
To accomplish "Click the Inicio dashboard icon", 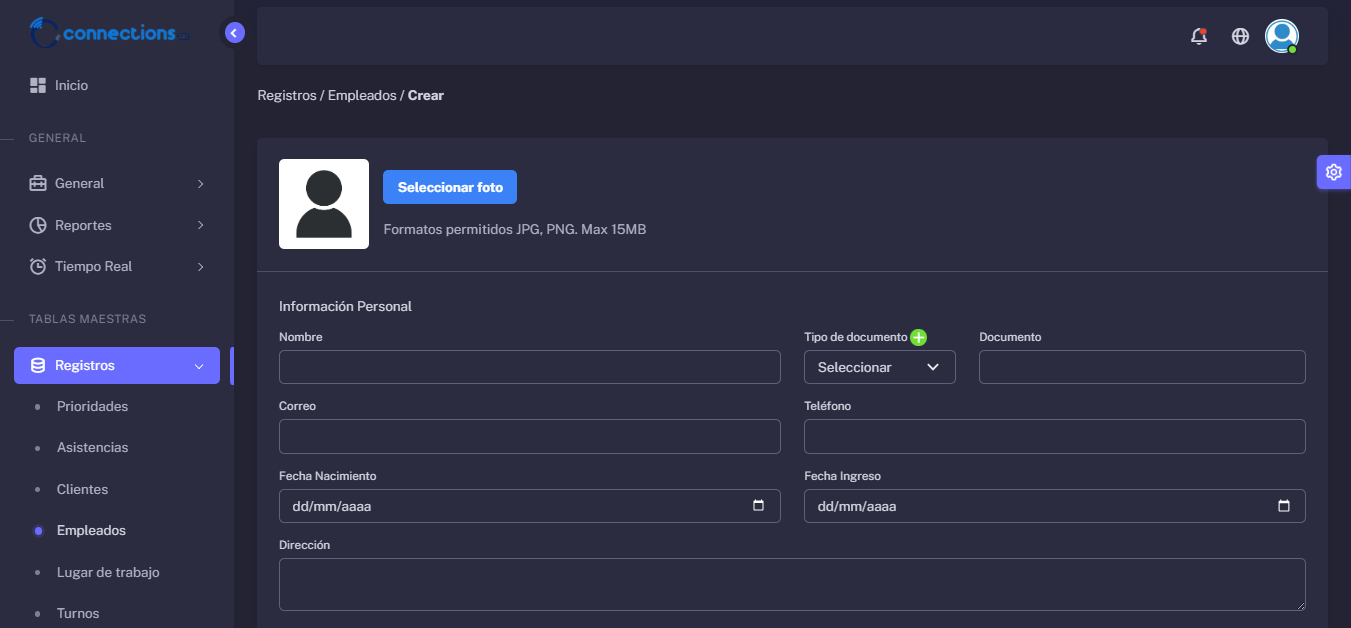I will pos(38,86).
